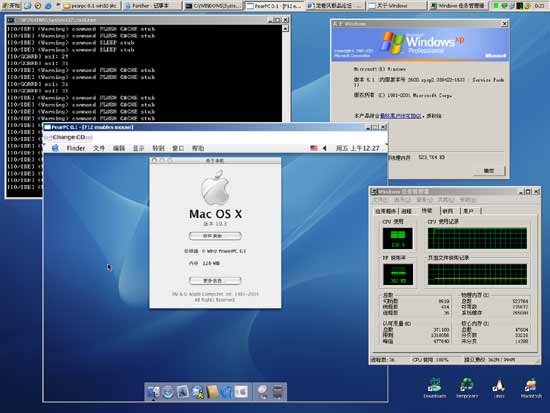Click the Farther notepad taskbar button
Screen dimensions: 550x413
[x=152, y=6]
